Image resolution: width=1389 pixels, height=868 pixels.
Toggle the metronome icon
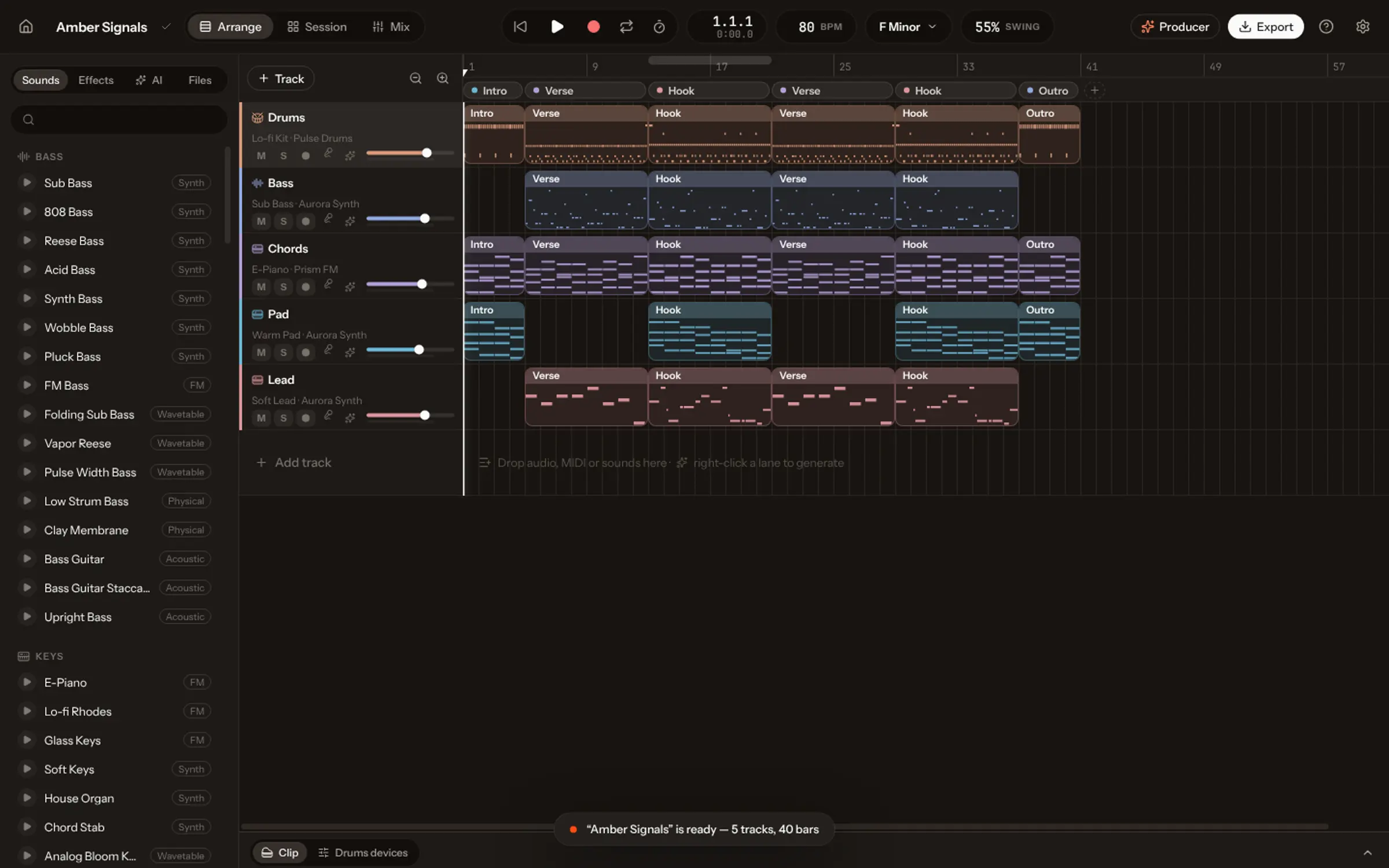tap(659, 27)
